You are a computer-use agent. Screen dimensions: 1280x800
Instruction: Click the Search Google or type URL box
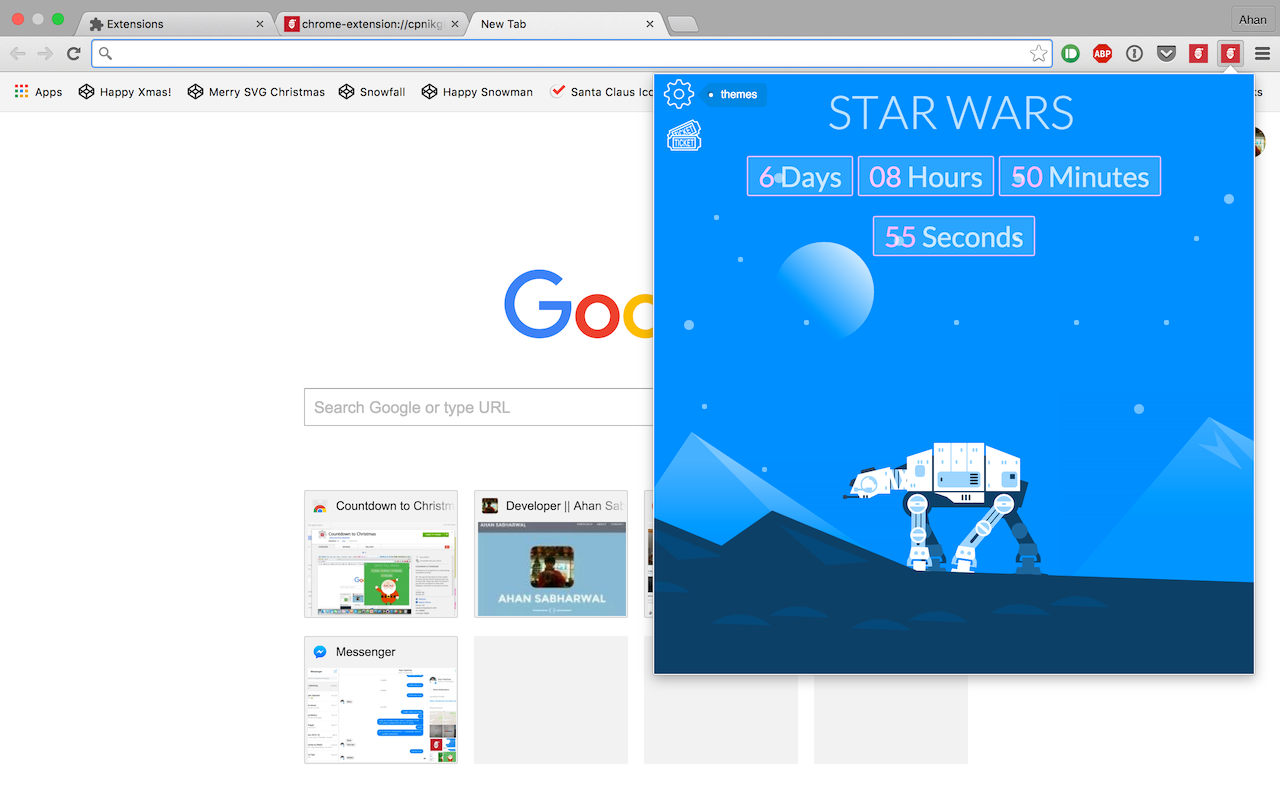click(480, 407)
